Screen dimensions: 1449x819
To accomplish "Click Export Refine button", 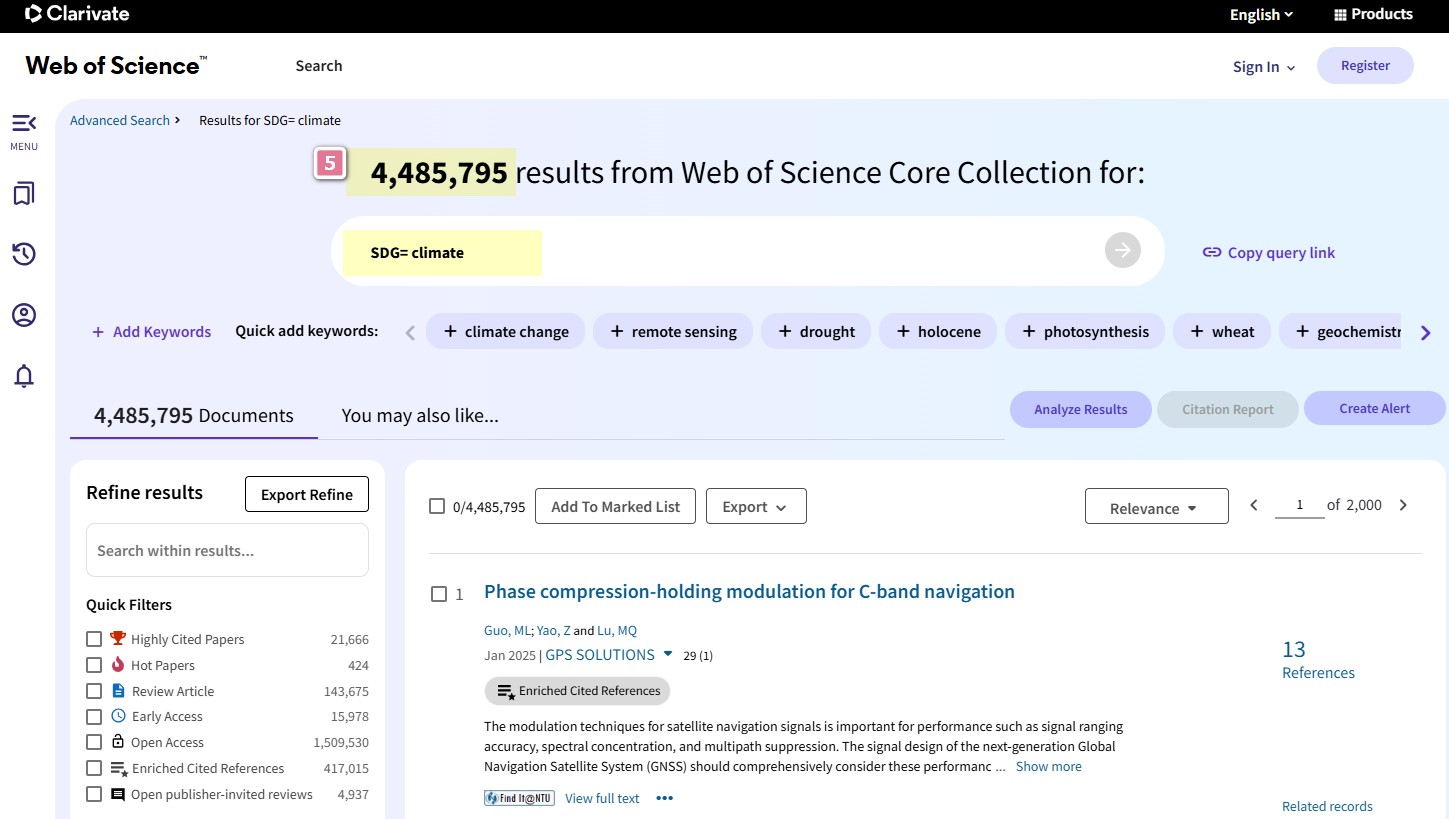I will tap(307, 494).
